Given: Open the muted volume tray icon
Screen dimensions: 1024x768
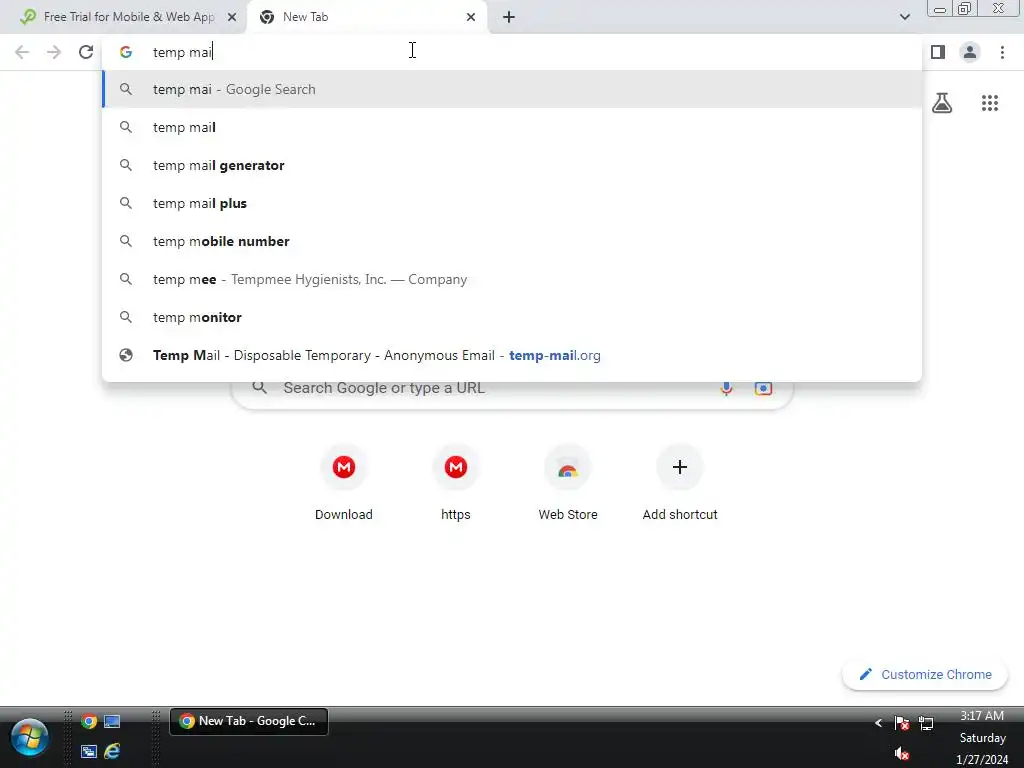Looking at the screenshot, I should tap(902, 754).
